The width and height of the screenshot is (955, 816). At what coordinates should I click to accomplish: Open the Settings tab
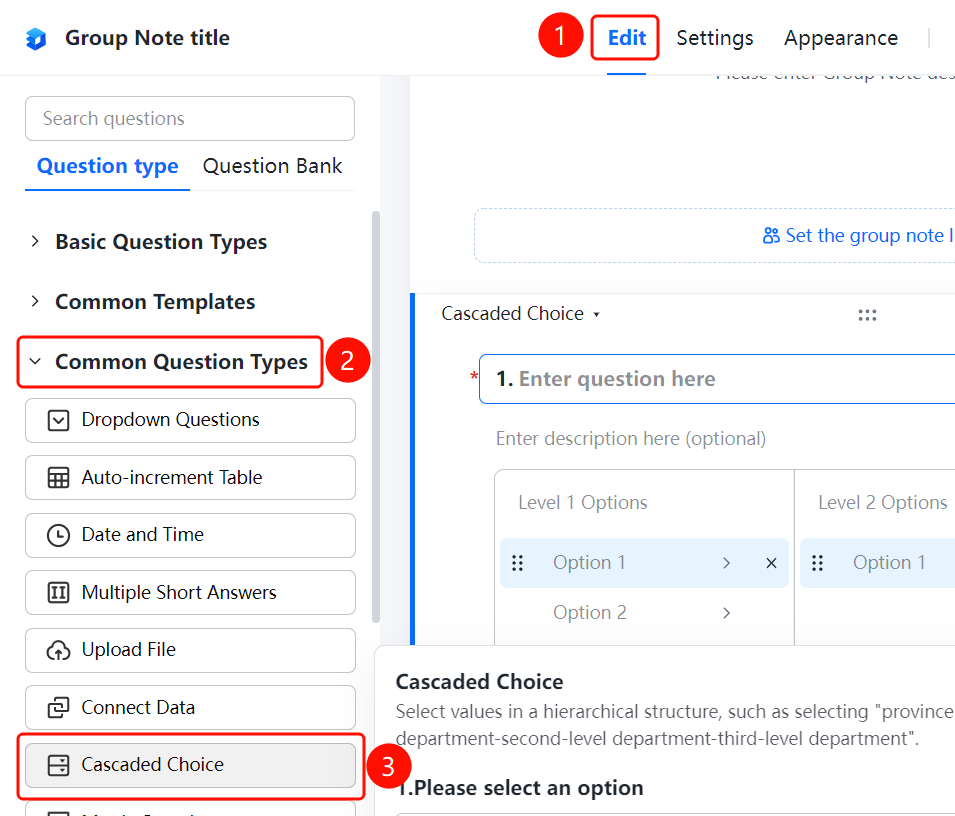tap(714, 38)
